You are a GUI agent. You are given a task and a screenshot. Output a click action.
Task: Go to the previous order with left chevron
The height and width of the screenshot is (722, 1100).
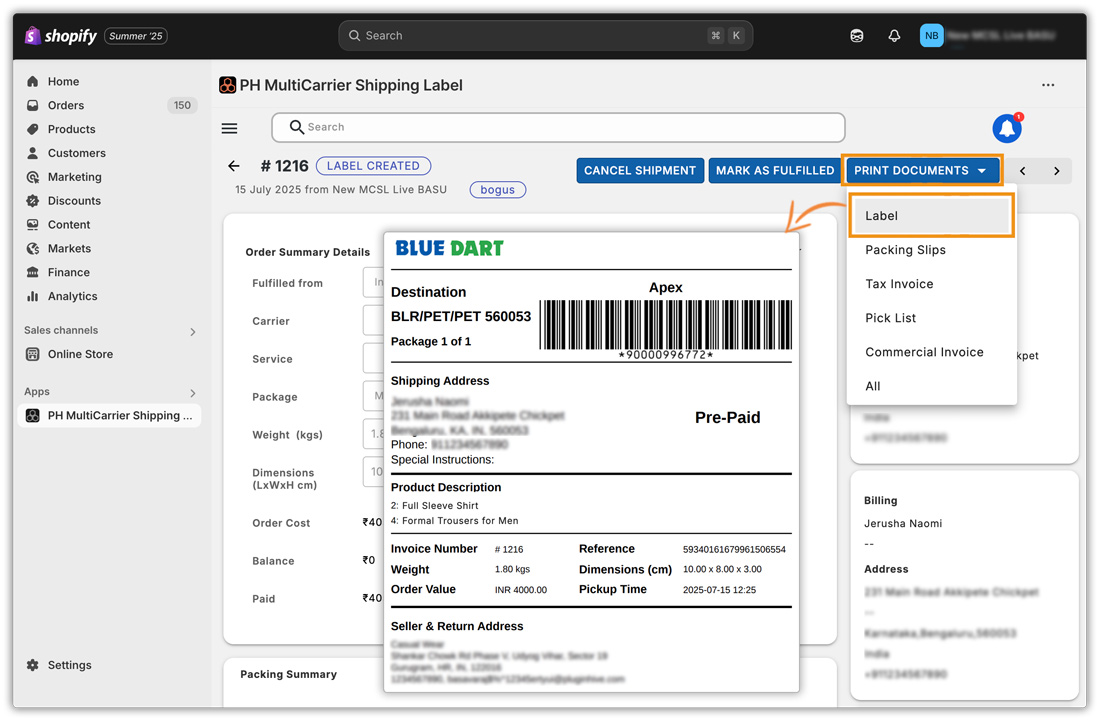pyautogui.click(x=1023, y=171)
